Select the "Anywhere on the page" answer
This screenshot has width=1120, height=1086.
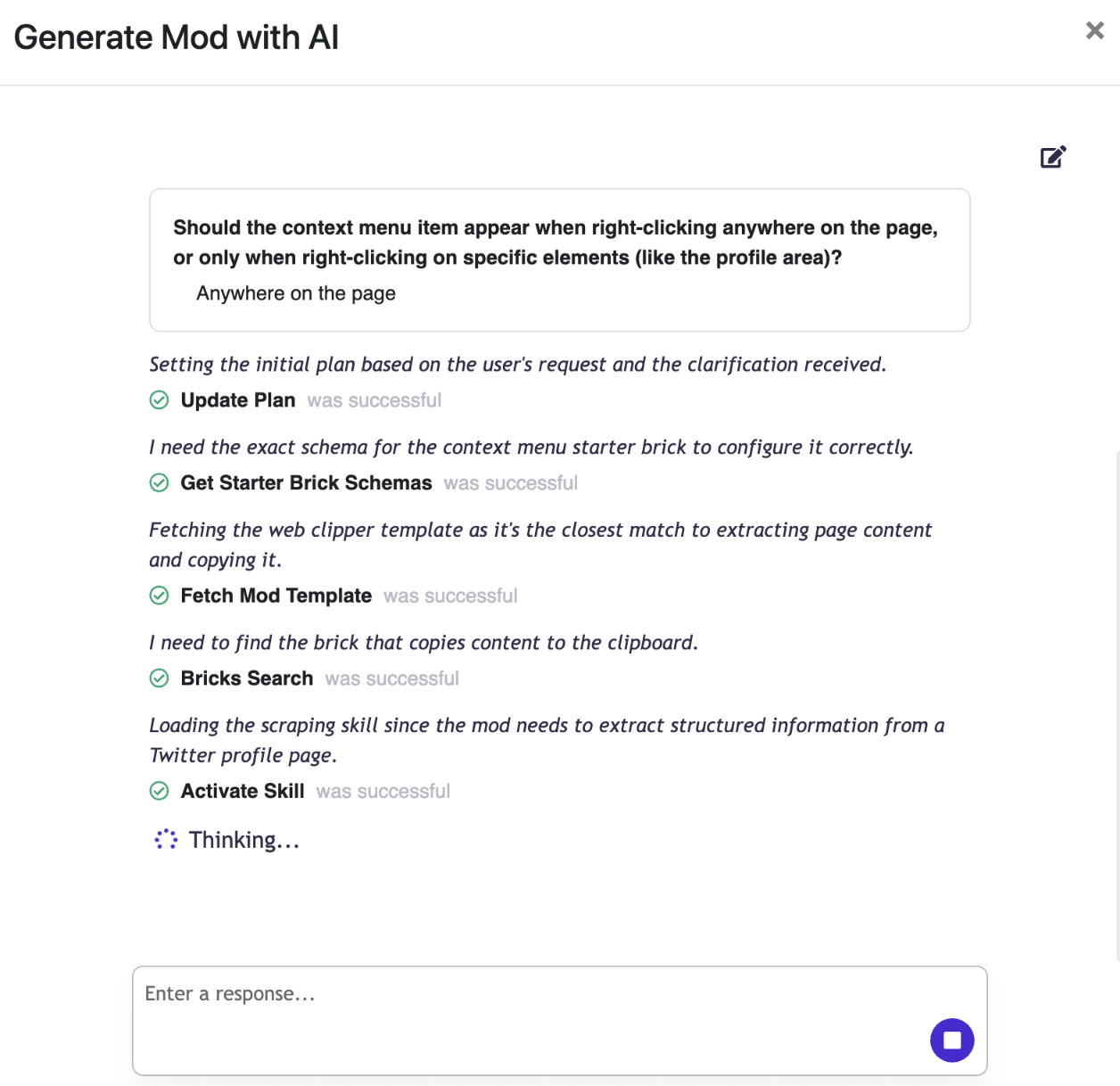tap(296, 293)
